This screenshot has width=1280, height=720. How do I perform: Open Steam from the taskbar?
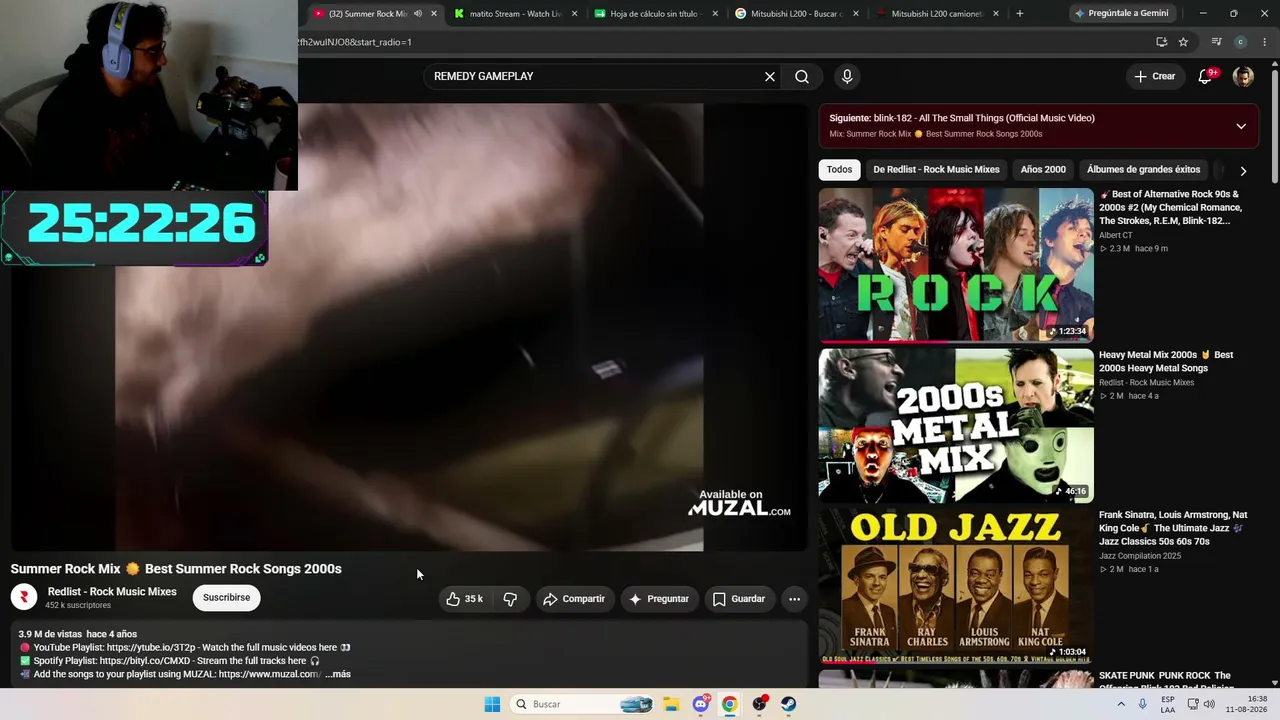(789, 704)
